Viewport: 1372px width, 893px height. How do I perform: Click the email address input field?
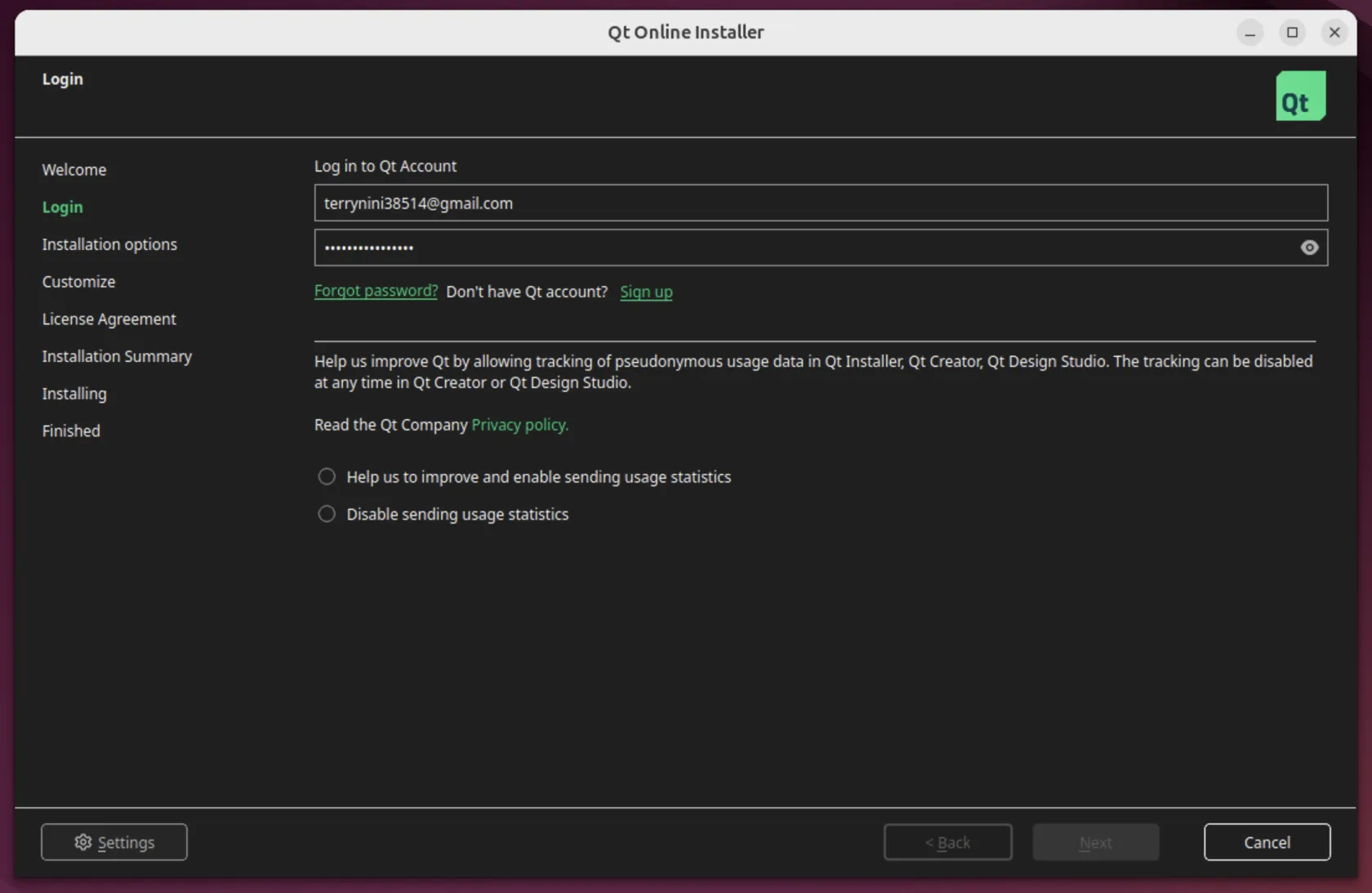[821, 203]
